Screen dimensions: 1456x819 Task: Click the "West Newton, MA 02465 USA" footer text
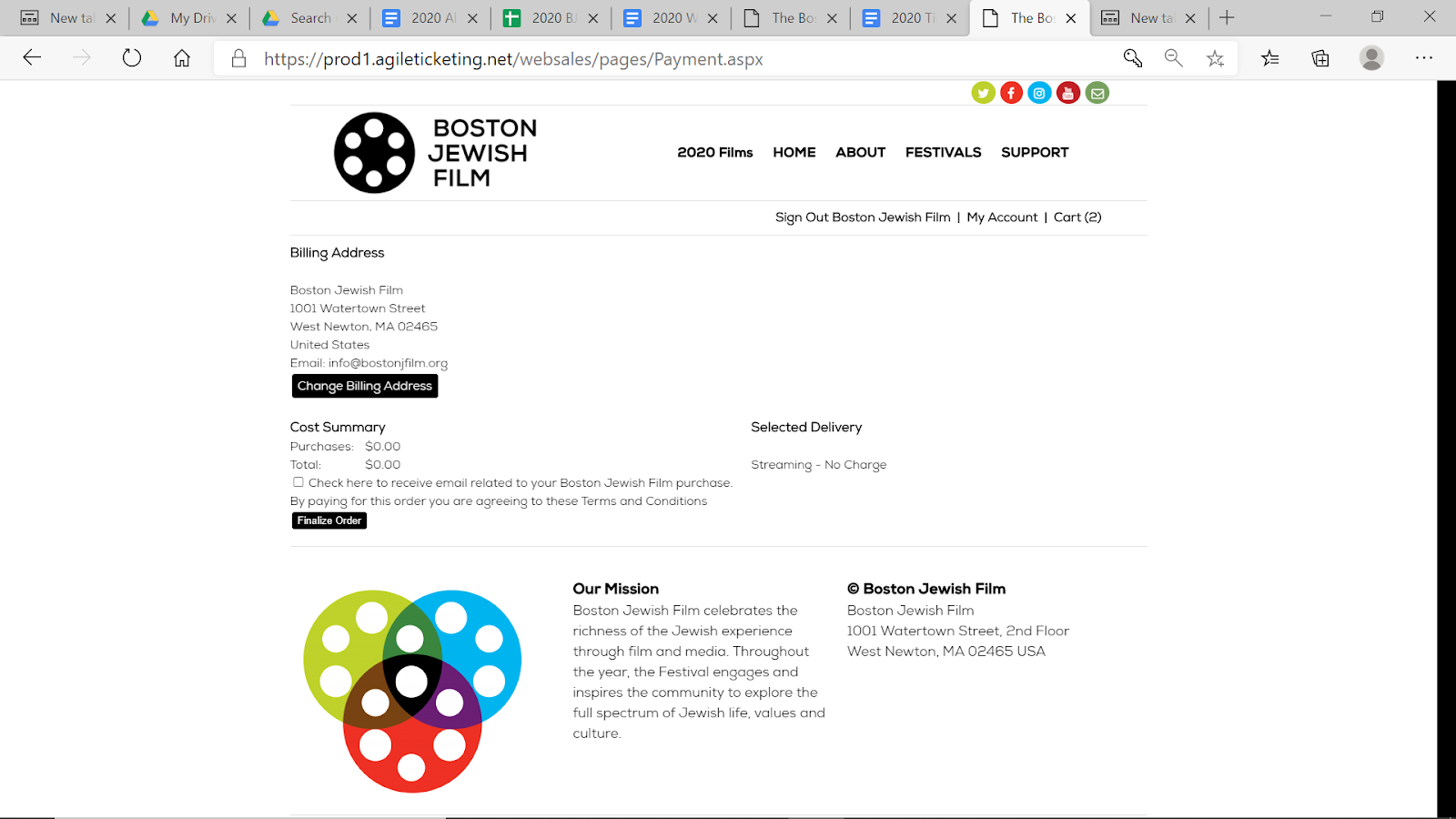(x=946, y=652)
